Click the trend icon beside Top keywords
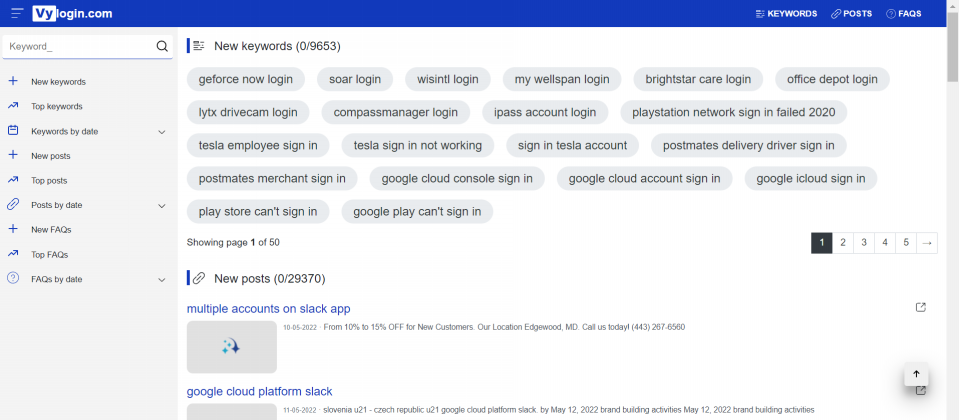This screenshot has width=959, height=420. pos(13,106)
